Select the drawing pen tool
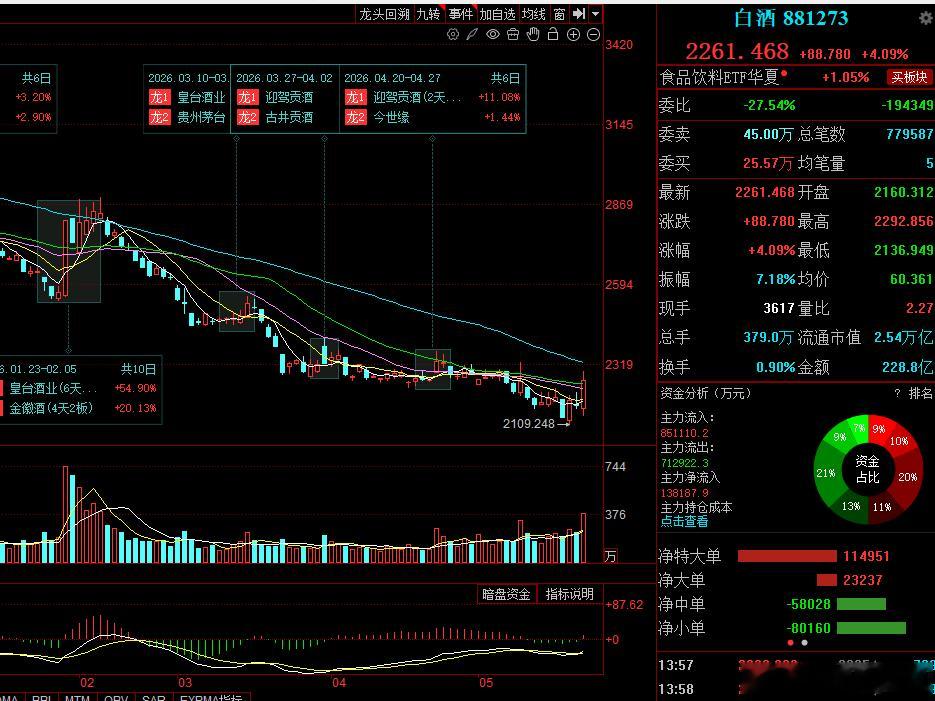The width and height of the screenshot is (935, 701). (x=472, y=35)
